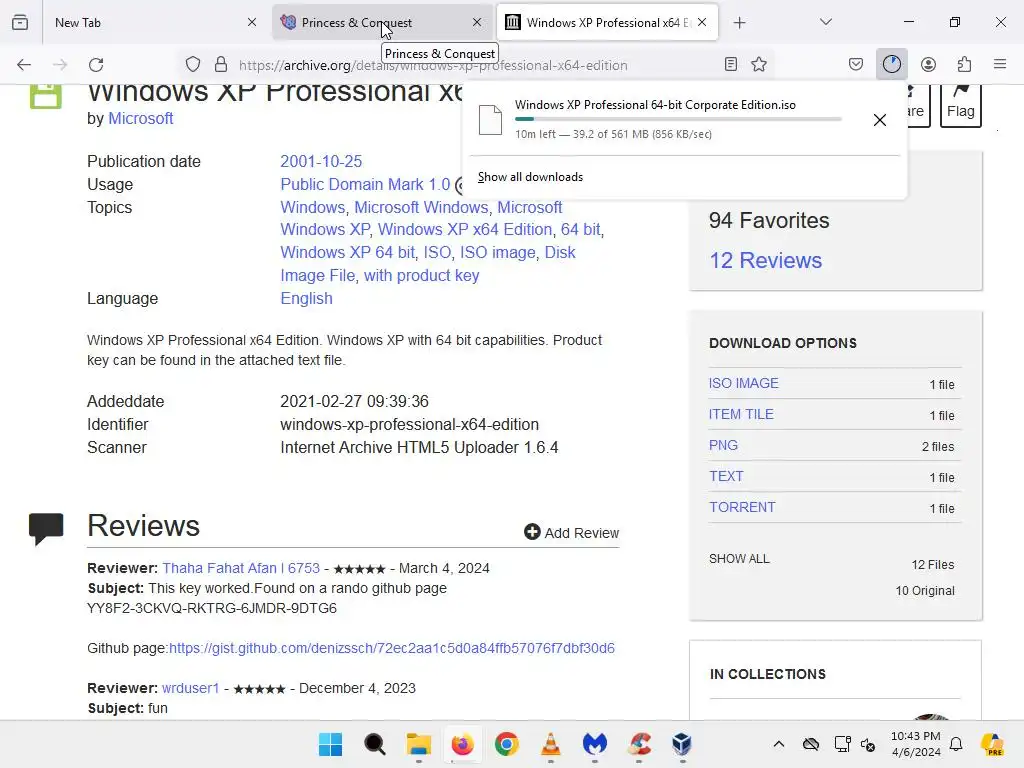Viewport: 1024px width, 768px height.
Task: Download the TEXT file option
Action: click(726, 476)
